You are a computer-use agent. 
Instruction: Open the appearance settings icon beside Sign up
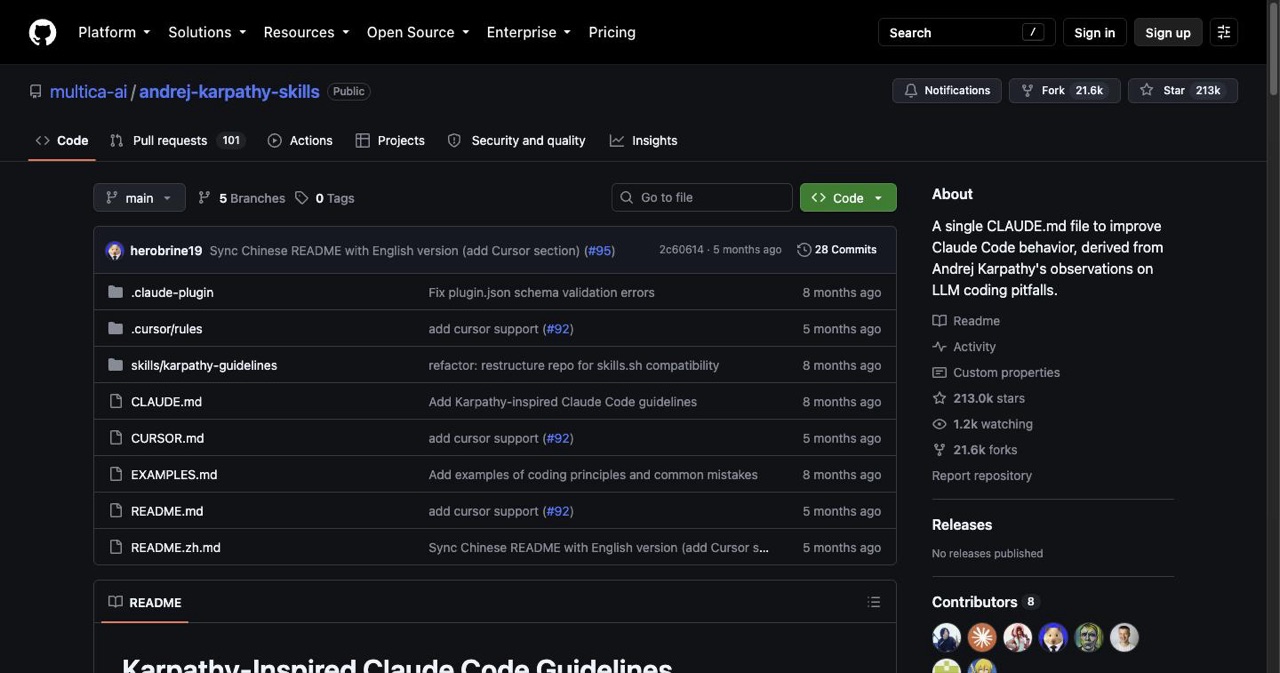1223,32
